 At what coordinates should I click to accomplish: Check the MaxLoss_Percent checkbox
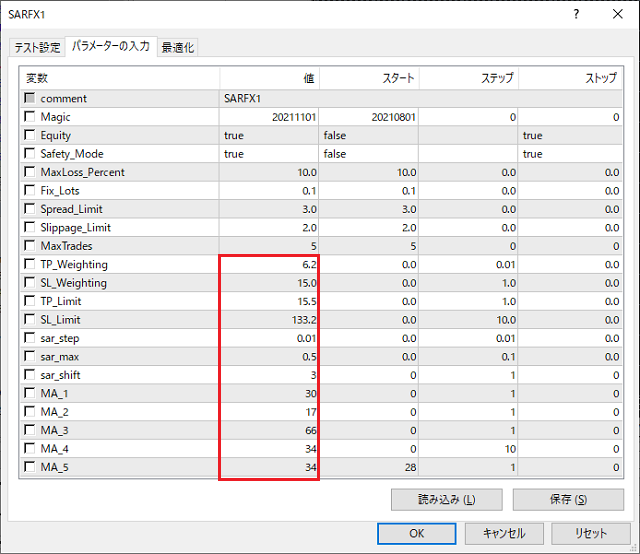pos(29,171)
